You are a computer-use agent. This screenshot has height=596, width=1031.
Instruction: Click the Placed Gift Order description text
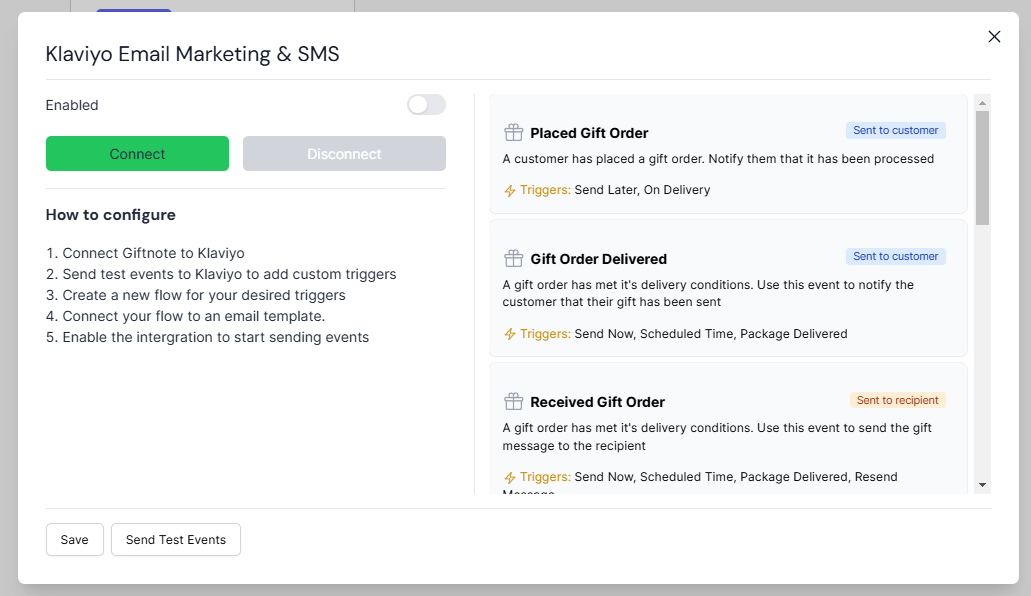[718, 159]
